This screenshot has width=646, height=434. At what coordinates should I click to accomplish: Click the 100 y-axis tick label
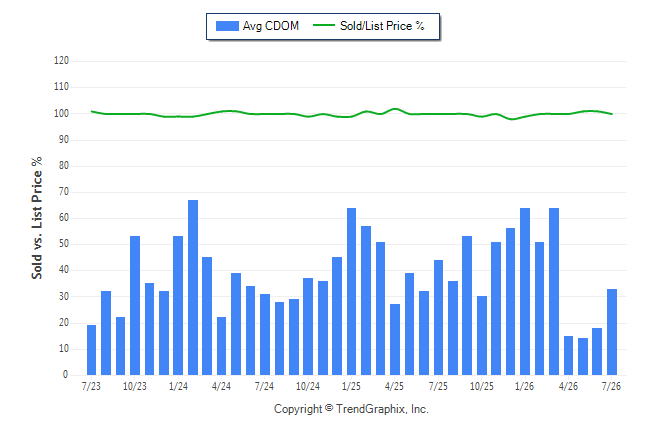click(x=61, y=113)
